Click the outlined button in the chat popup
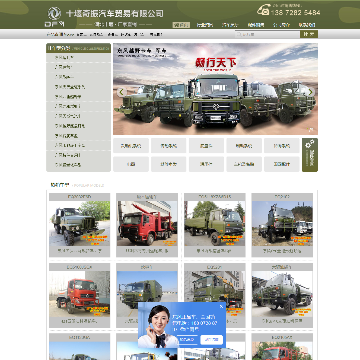 click(186, 340)
